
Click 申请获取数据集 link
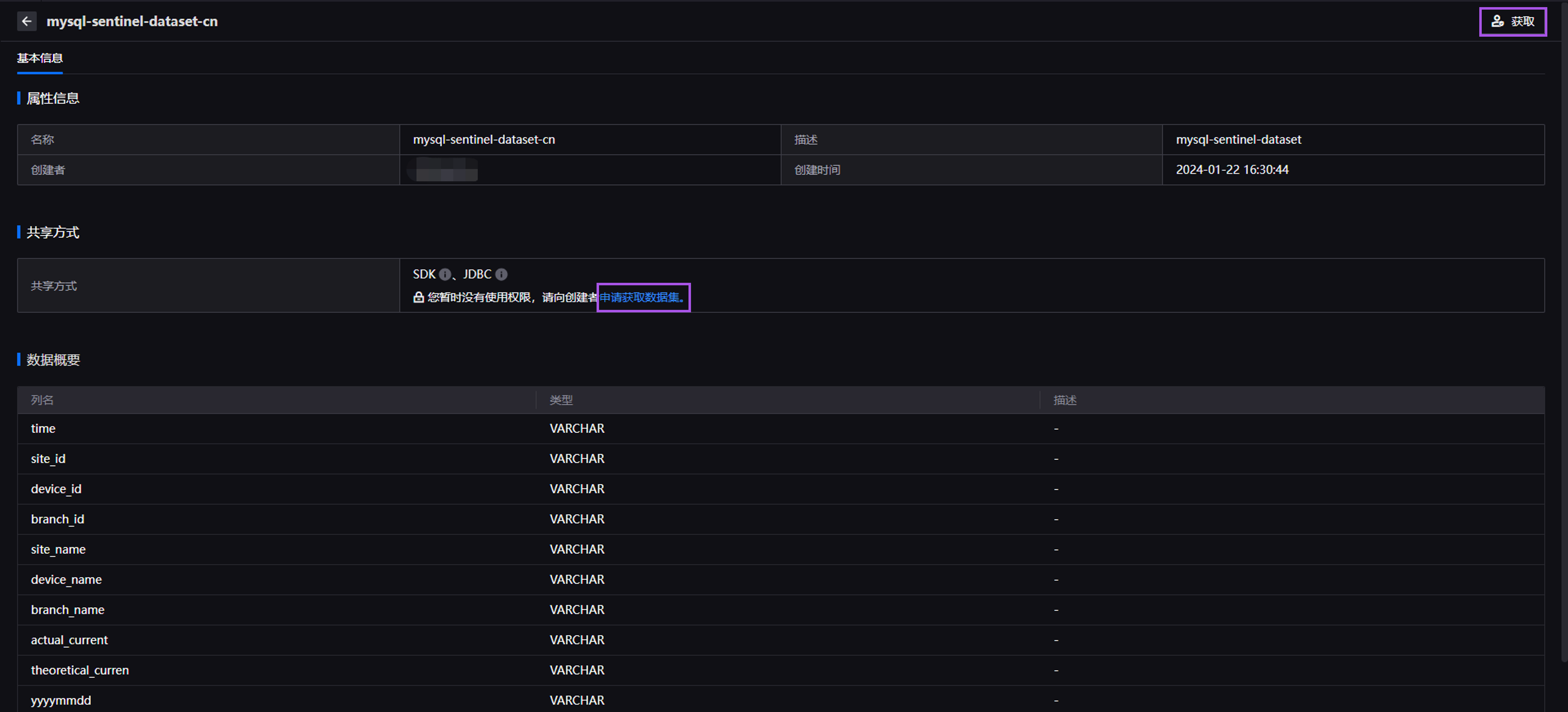coord(642,297)
